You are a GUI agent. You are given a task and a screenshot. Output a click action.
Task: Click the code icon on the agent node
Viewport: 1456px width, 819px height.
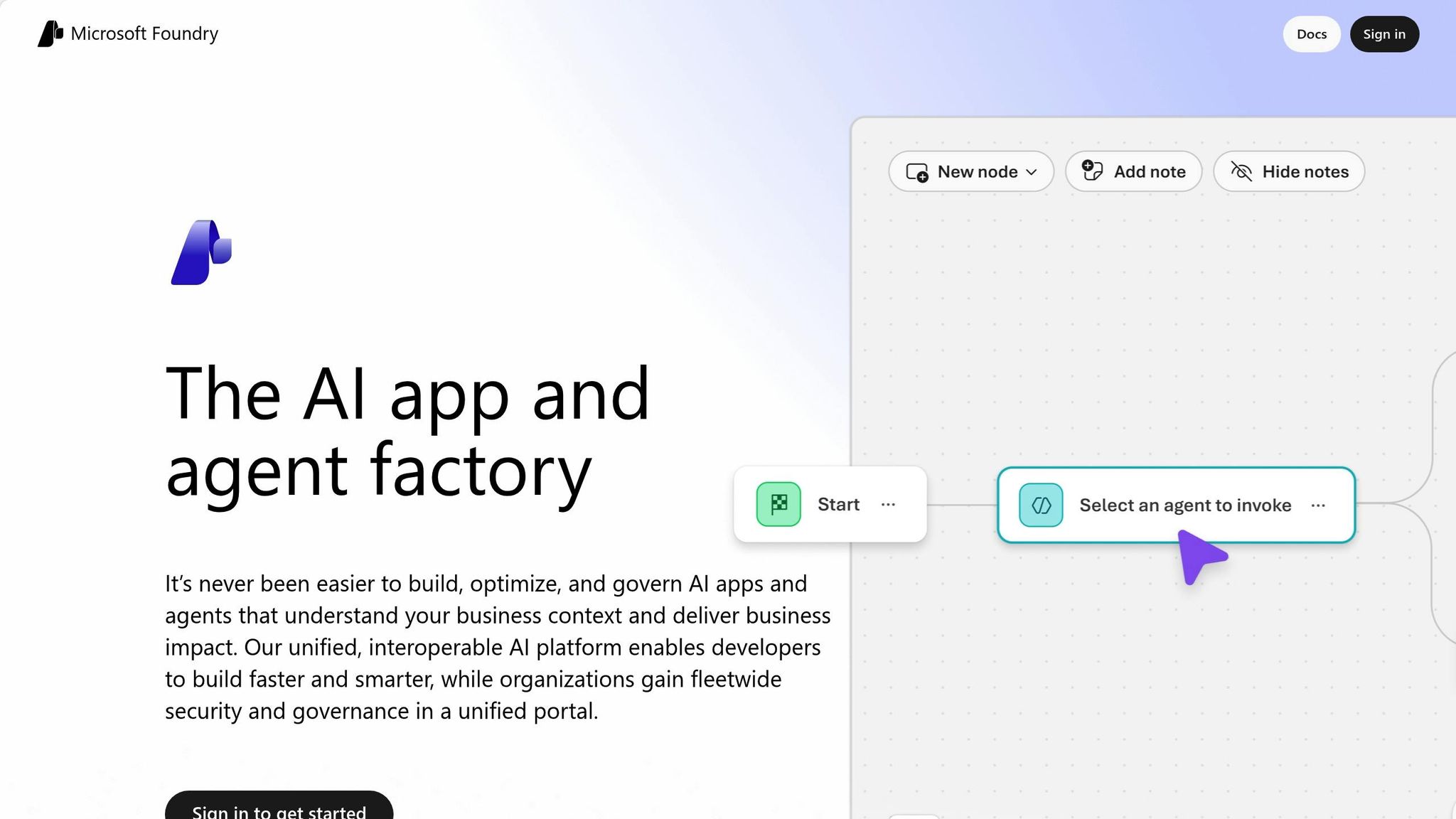coord(1039,505)
